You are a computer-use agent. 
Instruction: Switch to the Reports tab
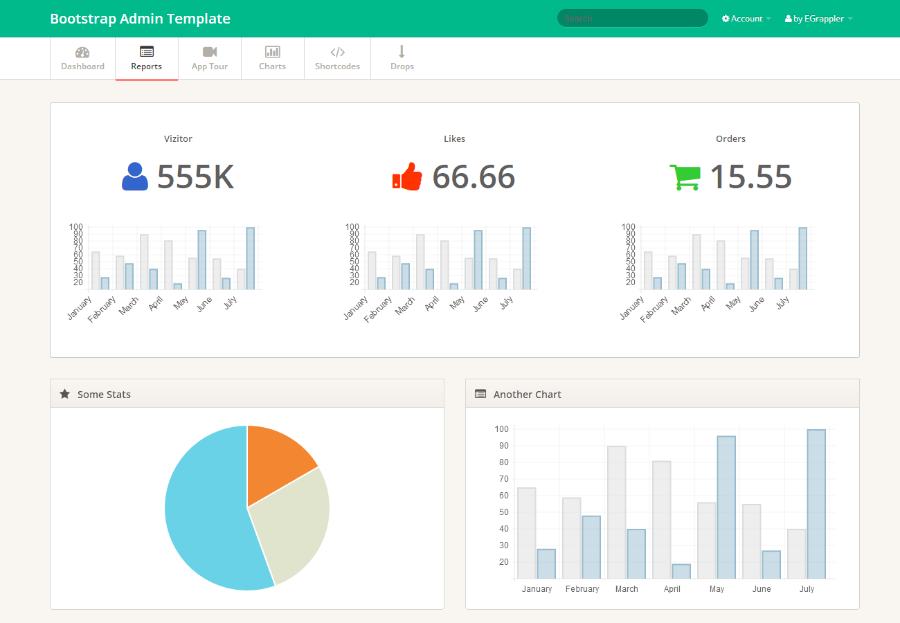coord(146,59)
